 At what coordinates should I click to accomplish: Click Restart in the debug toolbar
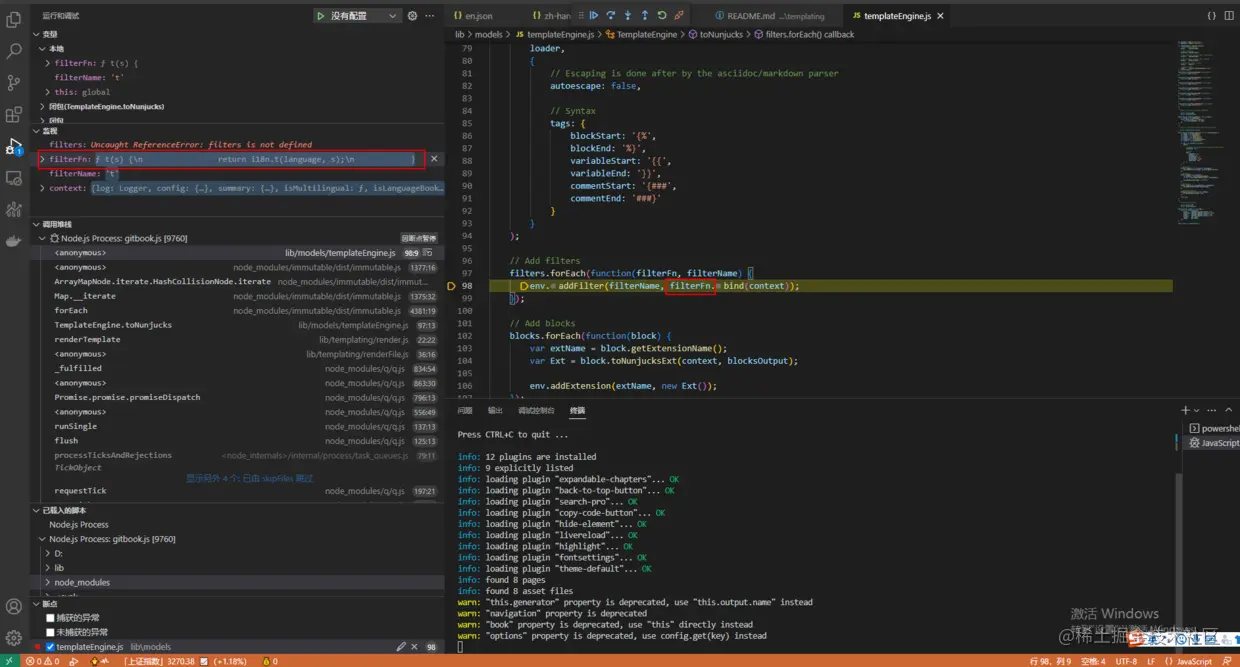pyautogui.click(x=662, y=16)
